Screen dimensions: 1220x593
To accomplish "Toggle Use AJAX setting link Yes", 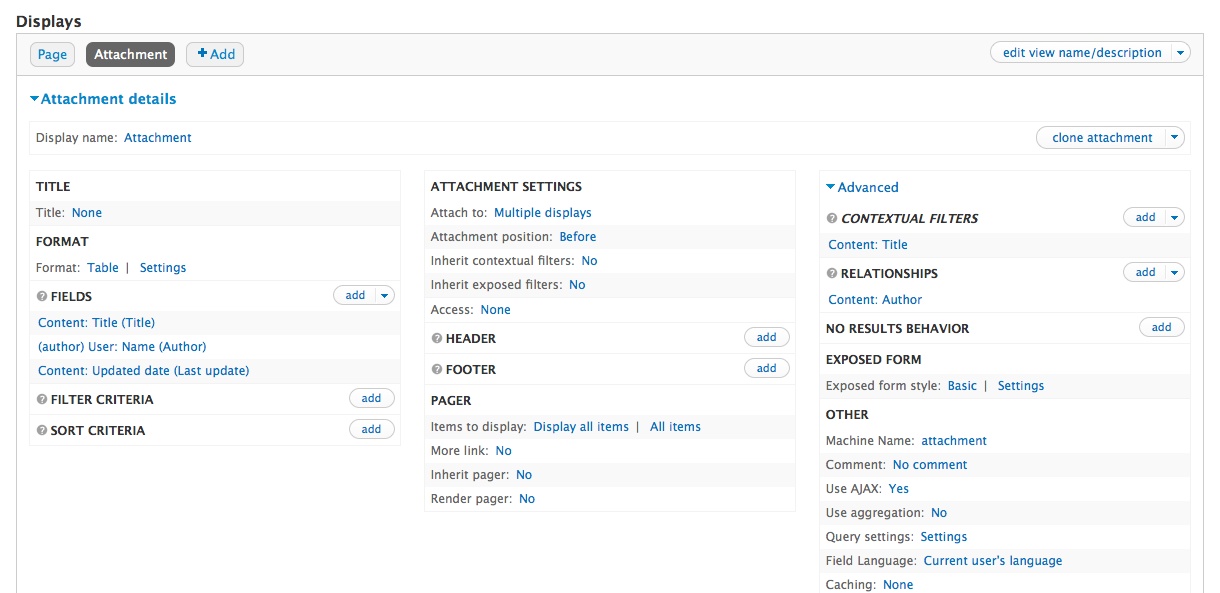I will click(x=898, y=489).
